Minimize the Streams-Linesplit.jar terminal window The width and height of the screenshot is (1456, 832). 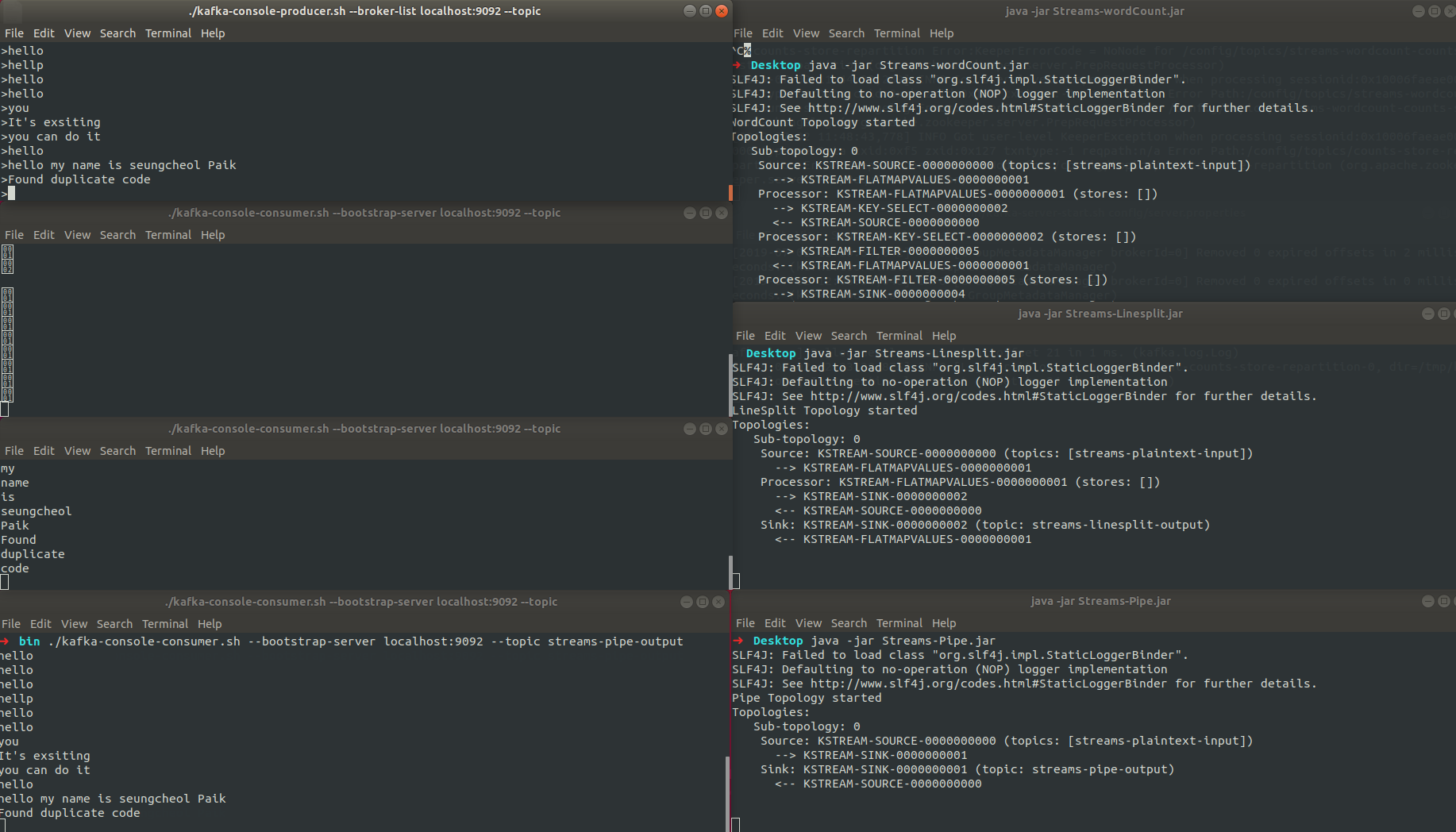[1428, 314]
